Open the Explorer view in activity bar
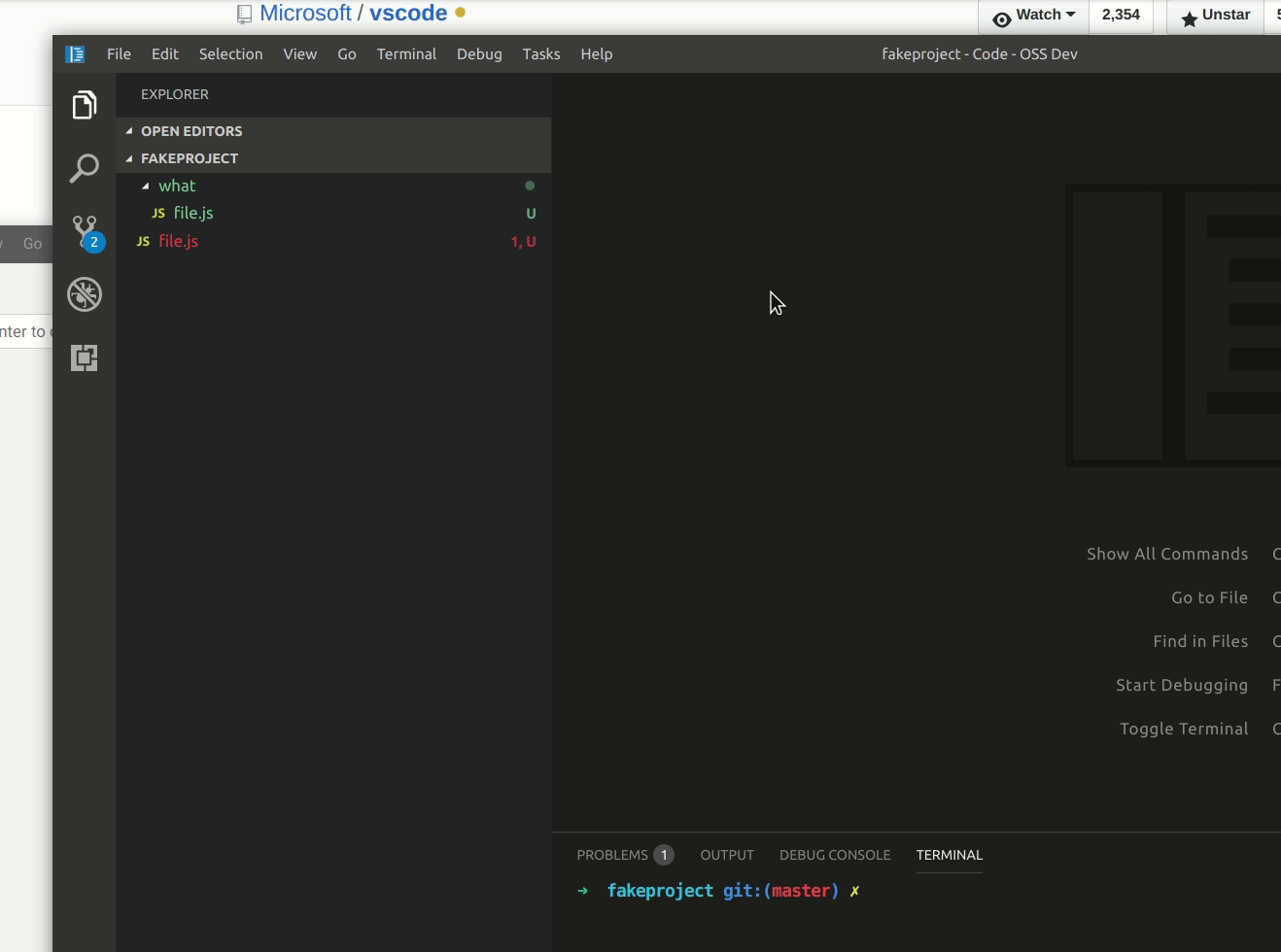Viewport: 1281px width, 952px height. (85, 105)
